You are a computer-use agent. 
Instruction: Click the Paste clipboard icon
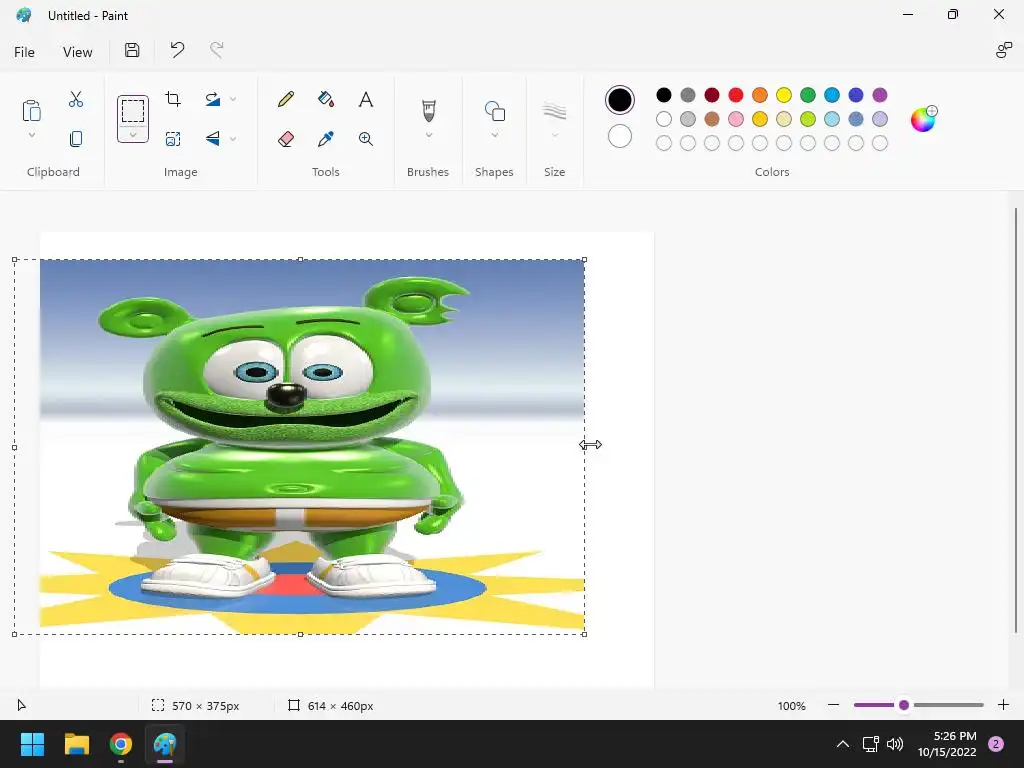pos(31,110)
